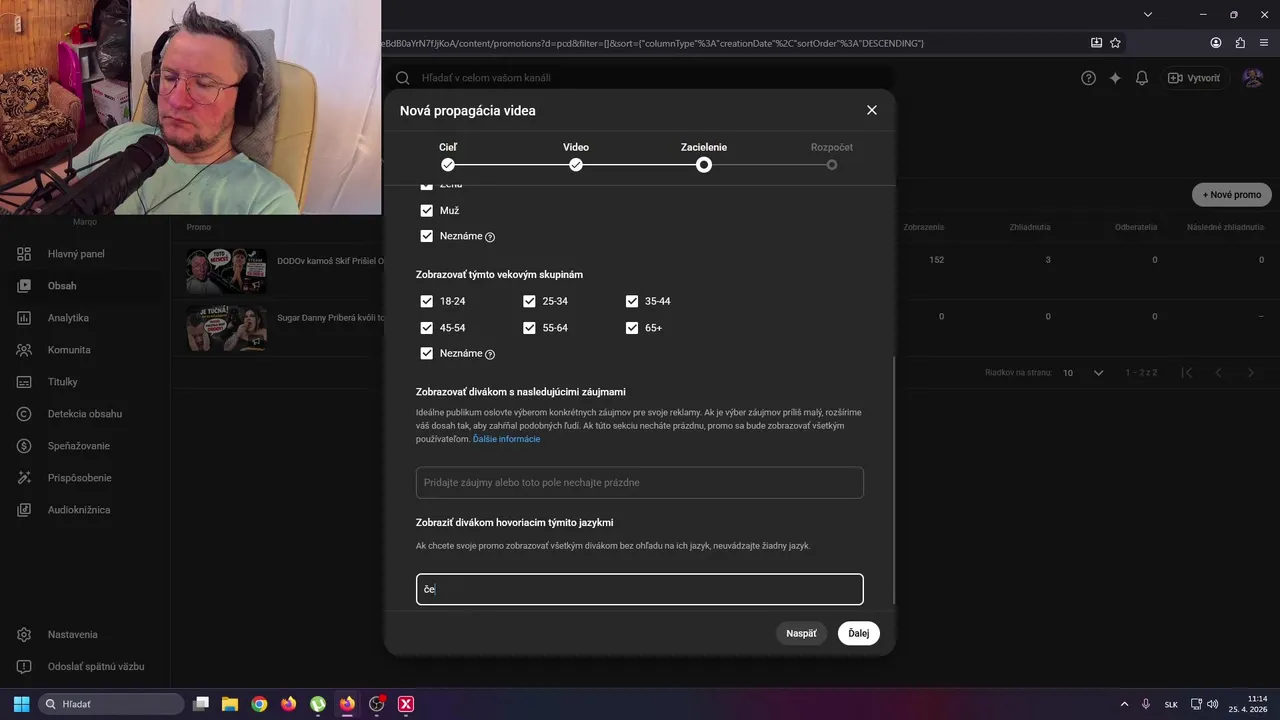Open the Firefox hamburger menu
1280x720 pixels.
[1263, 43]
